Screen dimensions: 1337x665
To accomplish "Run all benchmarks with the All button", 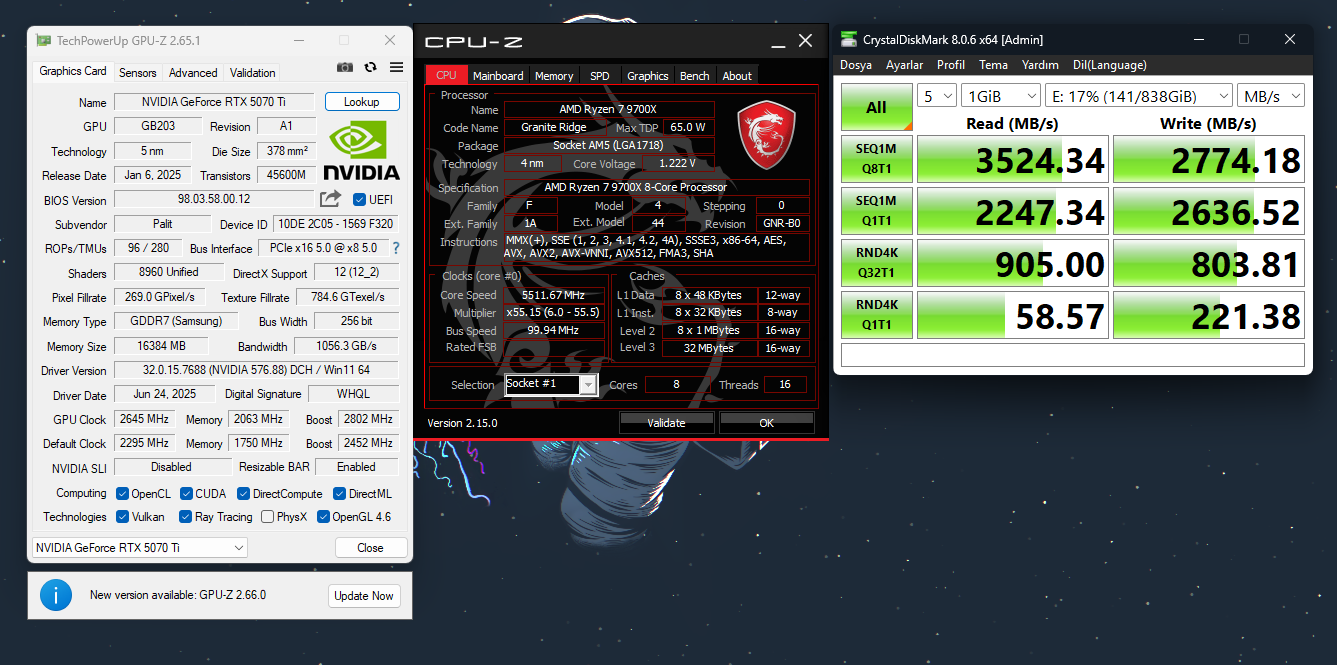I will [876, 108].
